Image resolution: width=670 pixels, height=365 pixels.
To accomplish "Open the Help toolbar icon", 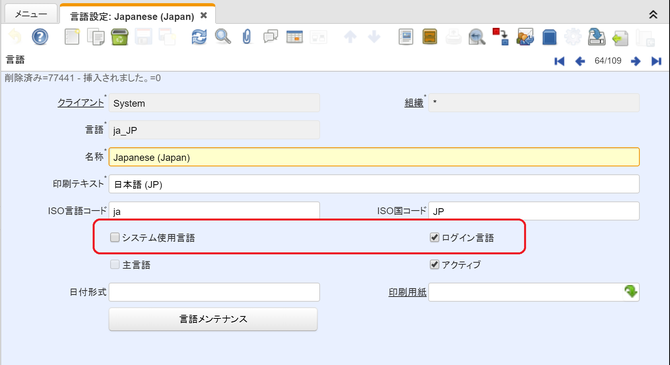I will point(40,37).
